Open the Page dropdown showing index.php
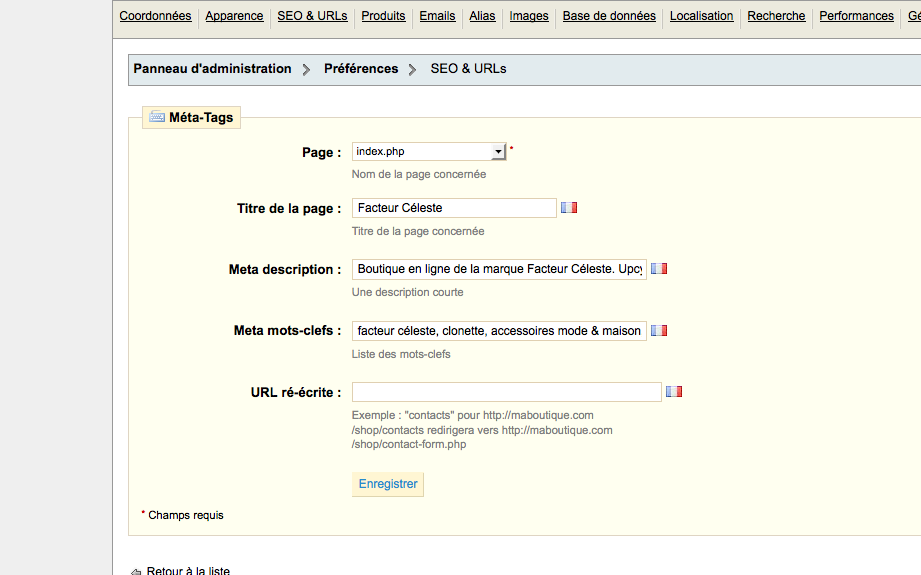921x575 pixels. 429,152
